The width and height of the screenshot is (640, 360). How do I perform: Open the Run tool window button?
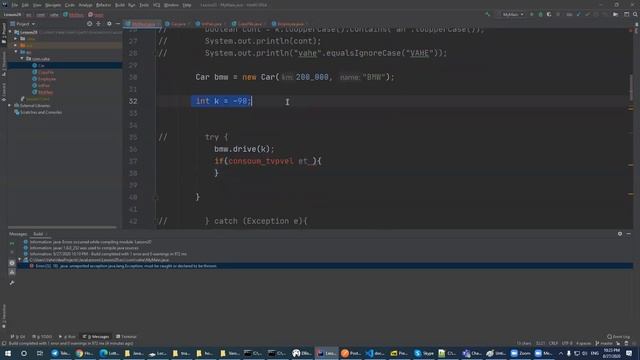[67, 337]
